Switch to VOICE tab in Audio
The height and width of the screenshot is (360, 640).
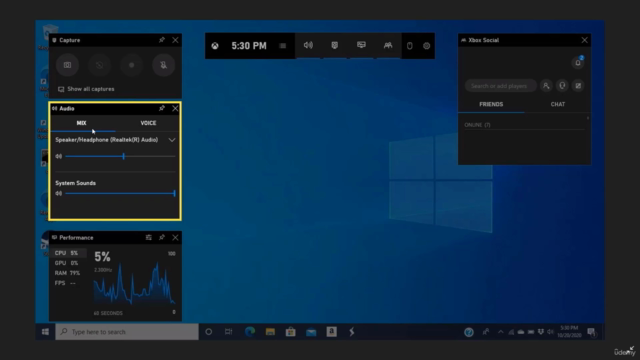[x=148, y=123]
